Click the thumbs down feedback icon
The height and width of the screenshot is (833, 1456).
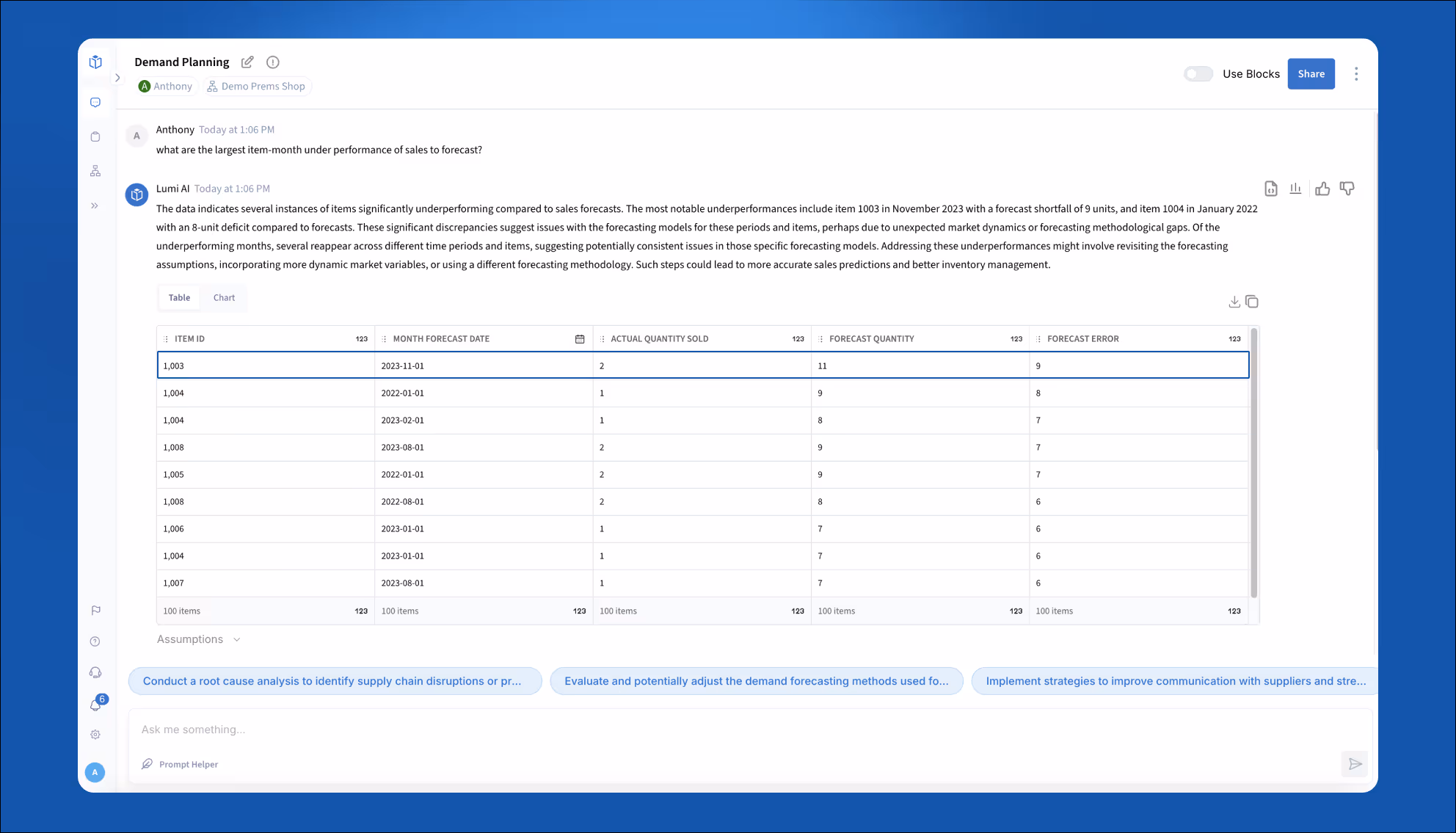pos(1347,189)
